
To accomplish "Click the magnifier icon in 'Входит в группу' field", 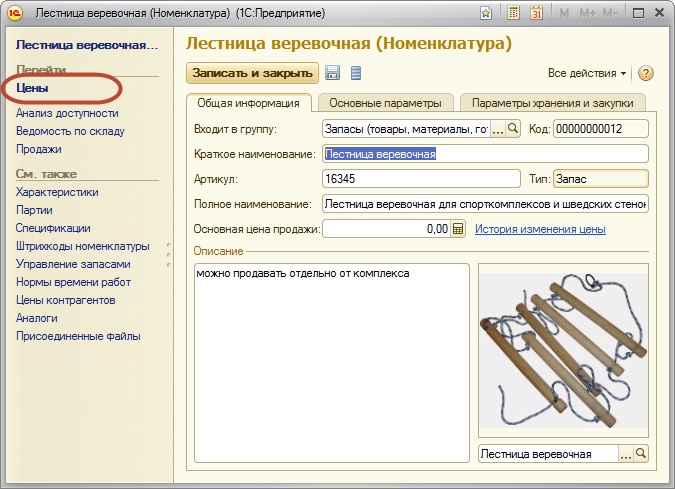I will (x=513, y=128).
